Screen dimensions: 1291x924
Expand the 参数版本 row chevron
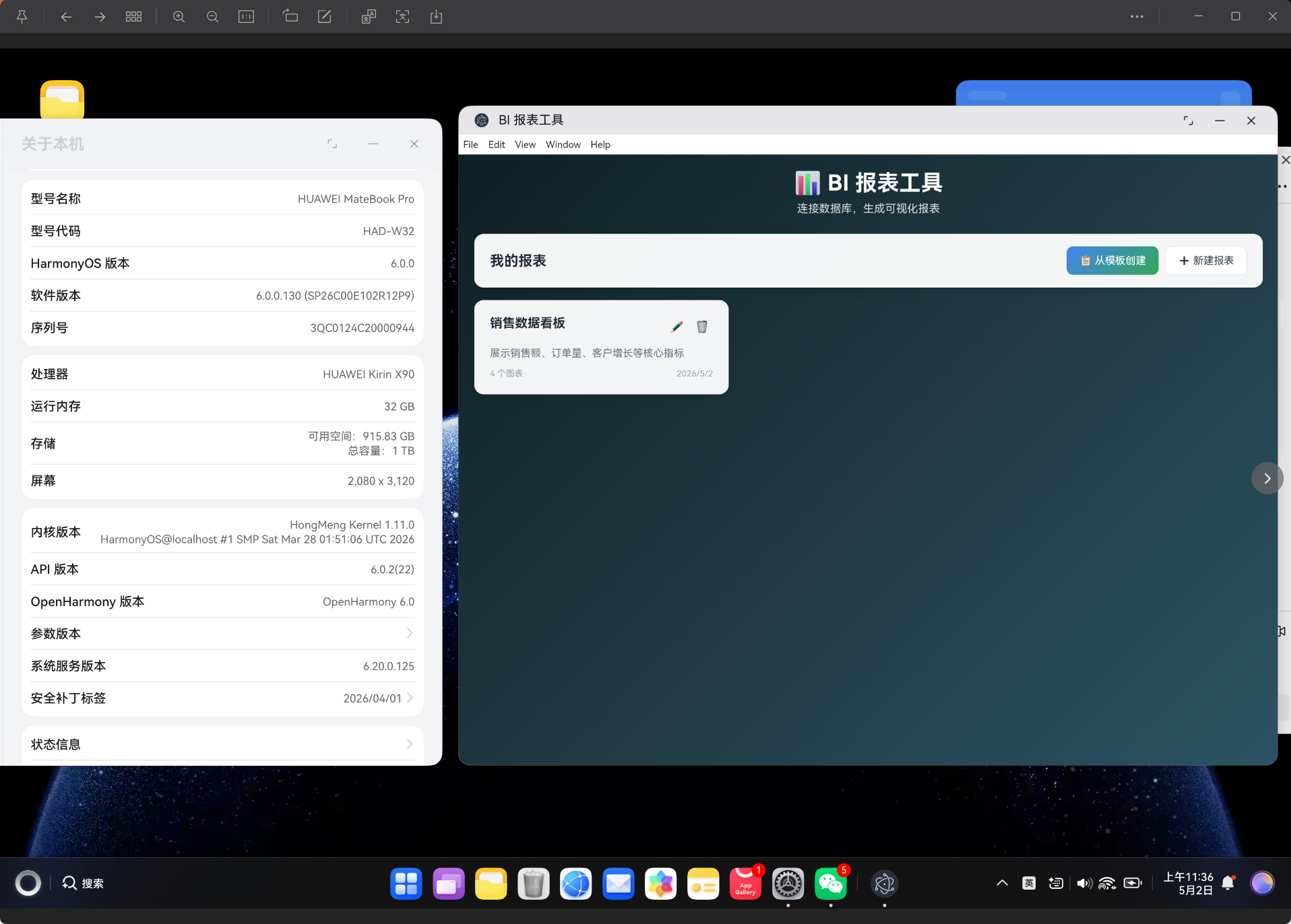tap(410, 633)
